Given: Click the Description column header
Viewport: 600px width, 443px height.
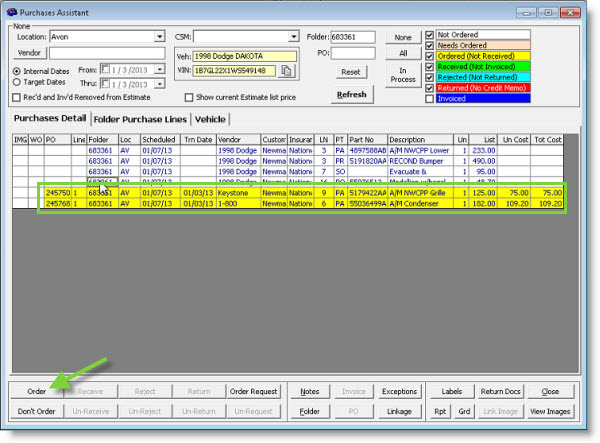Looking at the screenshot, I should (421, 140).
